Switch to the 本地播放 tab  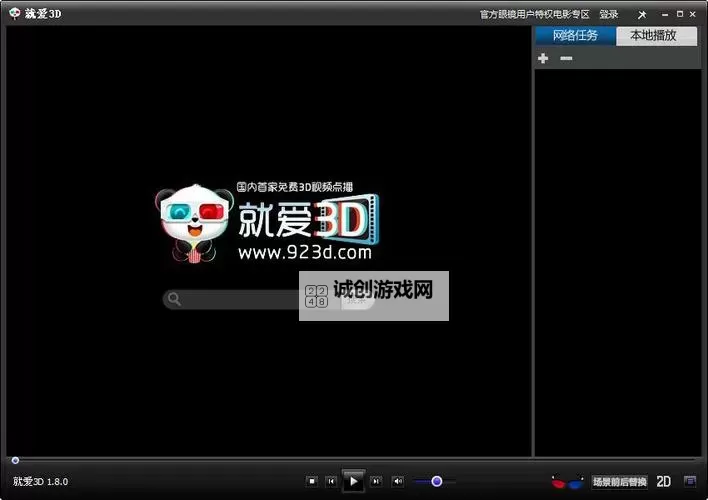click(x=657, y=35)
